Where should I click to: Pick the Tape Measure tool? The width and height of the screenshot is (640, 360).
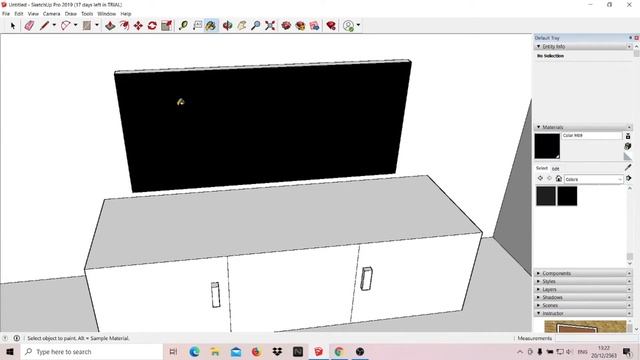[x=183, y=26]
